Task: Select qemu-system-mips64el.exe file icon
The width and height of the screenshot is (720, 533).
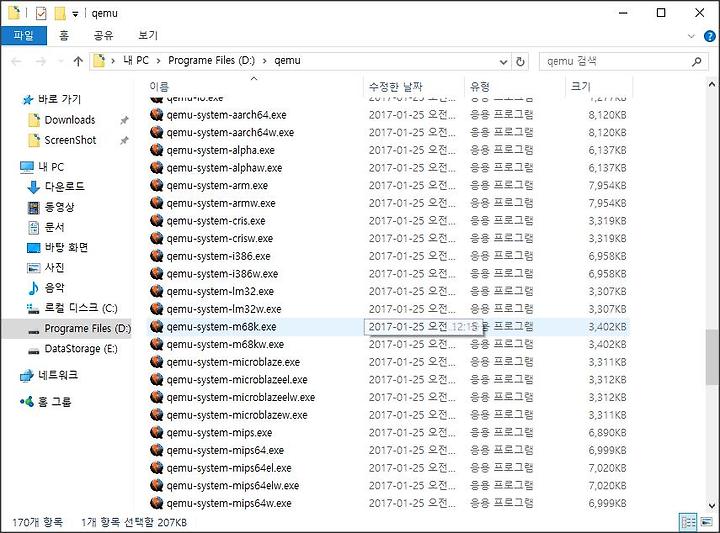Action: pos(157,468)
